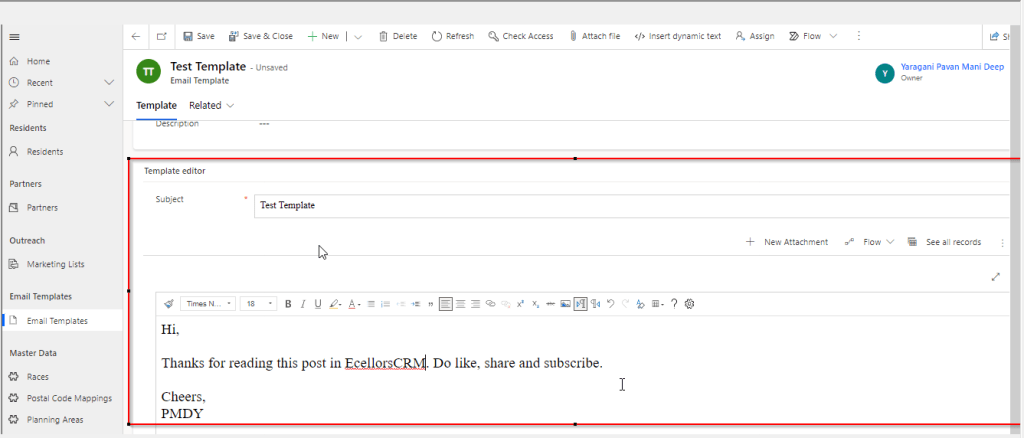
Task: Expand the Recent section in the sidebar
Action: point(109,82)
